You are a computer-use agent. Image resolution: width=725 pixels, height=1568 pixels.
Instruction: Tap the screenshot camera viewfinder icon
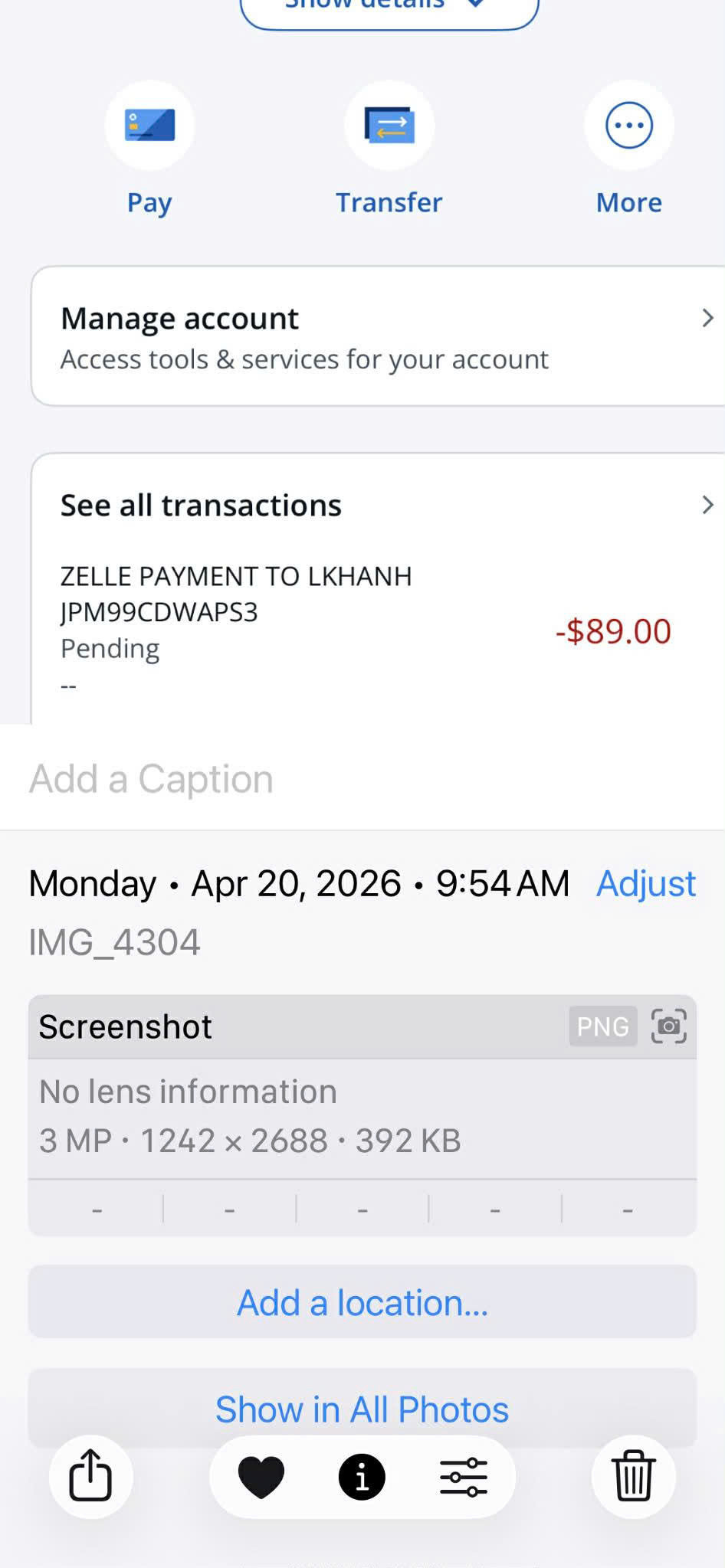point(669,1026)
